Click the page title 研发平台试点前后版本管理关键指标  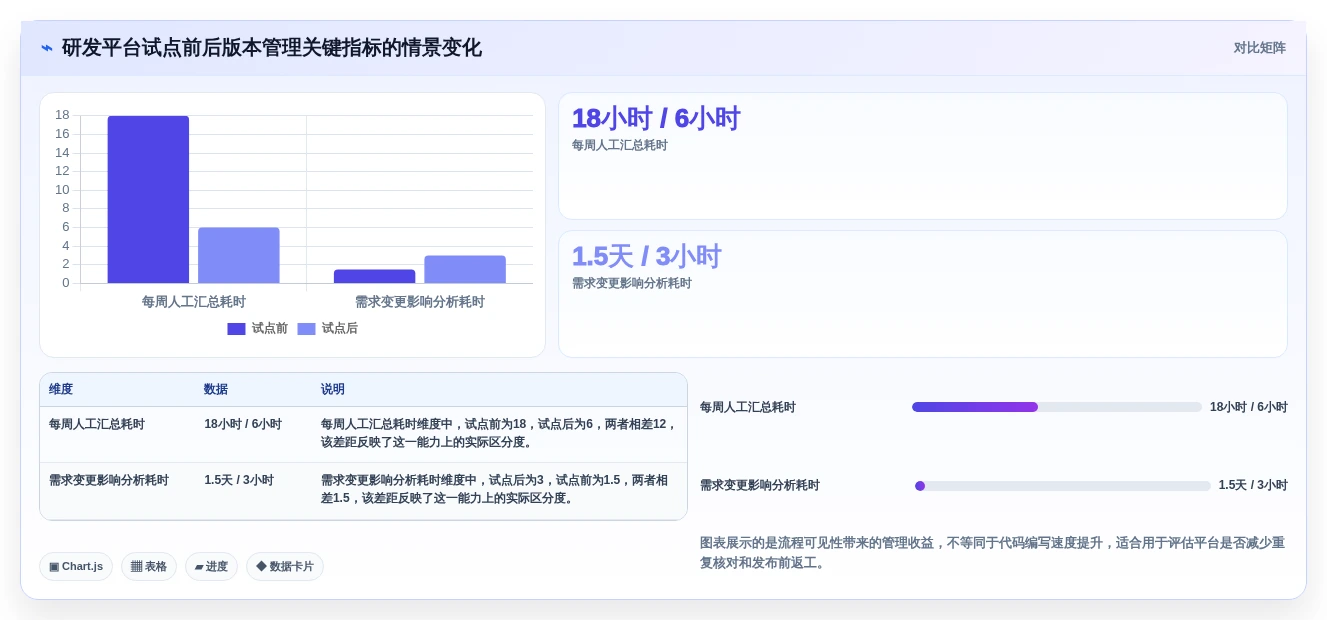tap(272, 48)
